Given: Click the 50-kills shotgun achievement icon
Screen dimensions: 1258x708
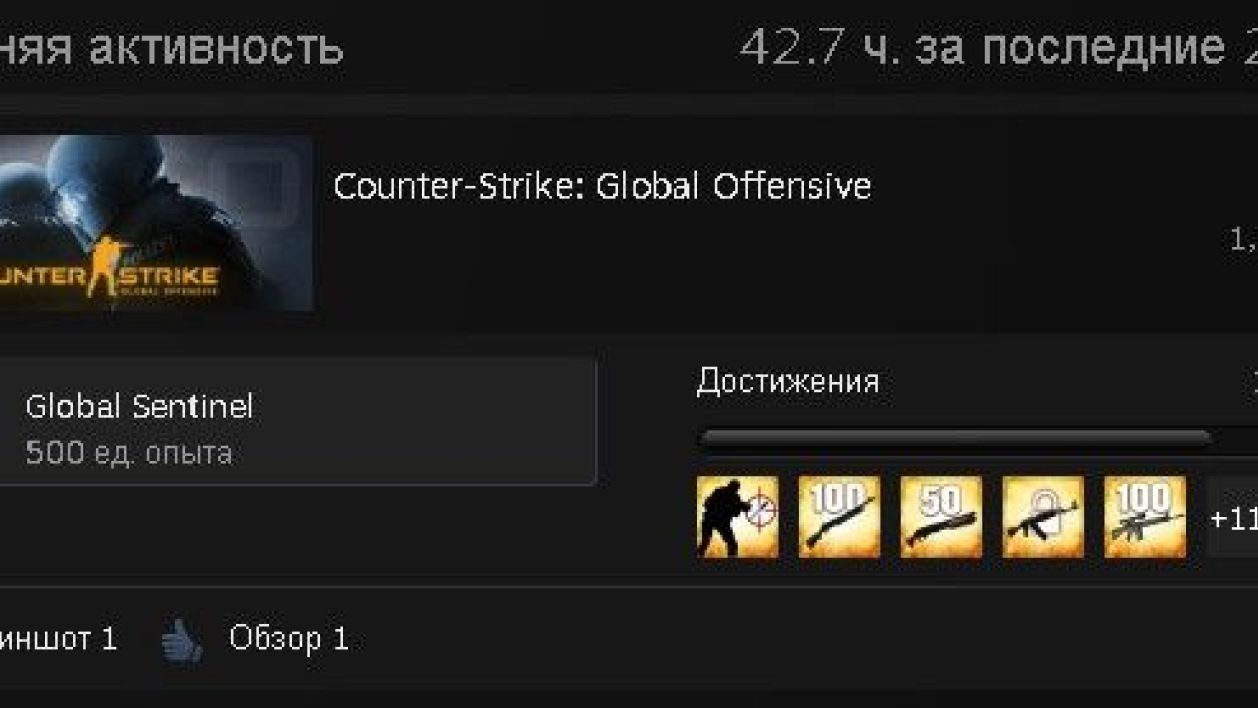Looking at the screenshot, I should (941, 517).
